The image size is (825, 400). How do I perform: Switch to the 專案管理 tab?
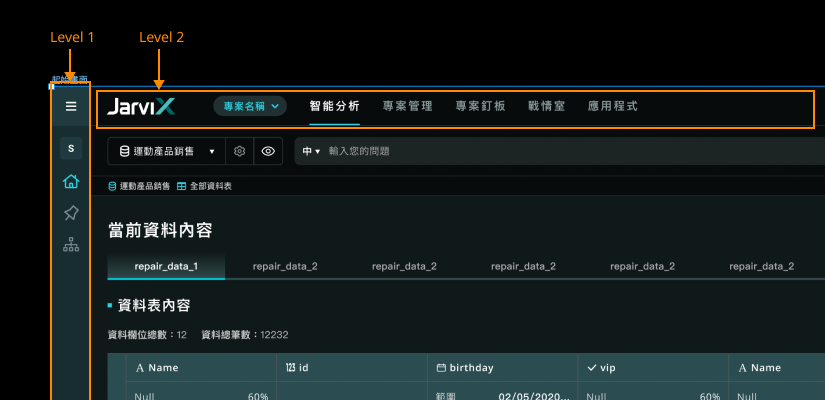[x=407, y=106]
